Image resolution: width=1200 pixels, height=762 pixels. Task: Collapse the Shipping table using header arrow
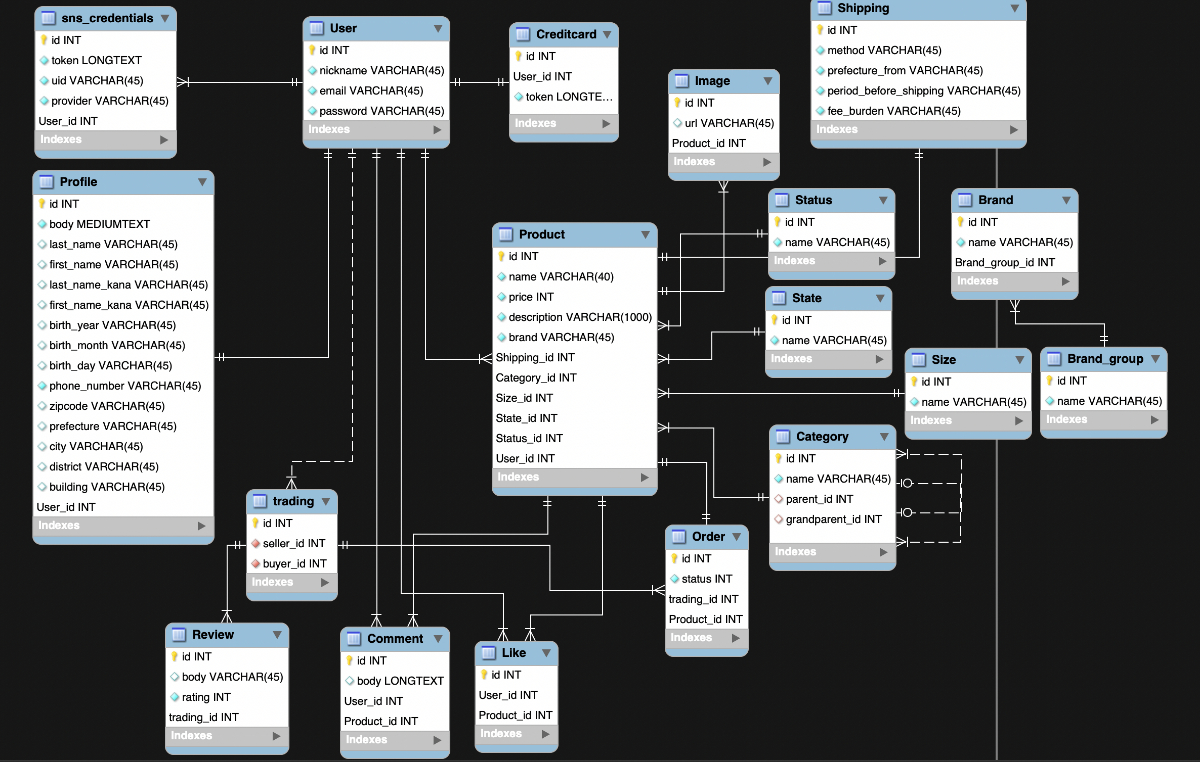point(1015,9)
